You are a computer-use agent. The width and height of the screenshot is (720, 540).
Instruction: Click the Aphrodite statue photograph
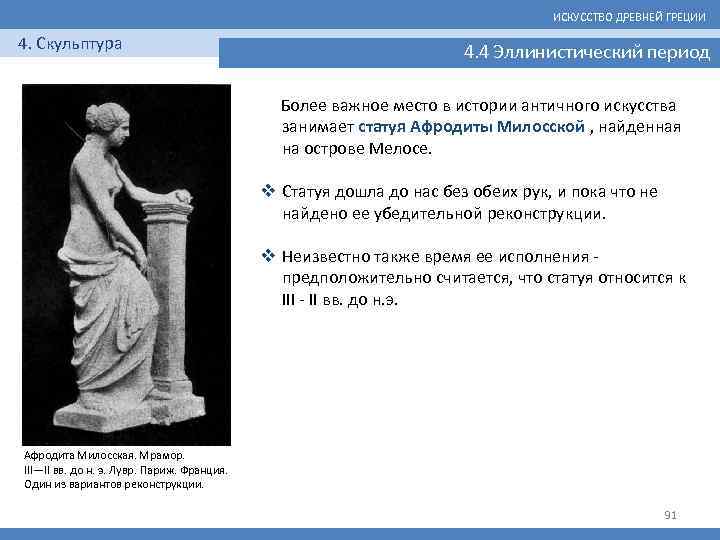[126, 264]
